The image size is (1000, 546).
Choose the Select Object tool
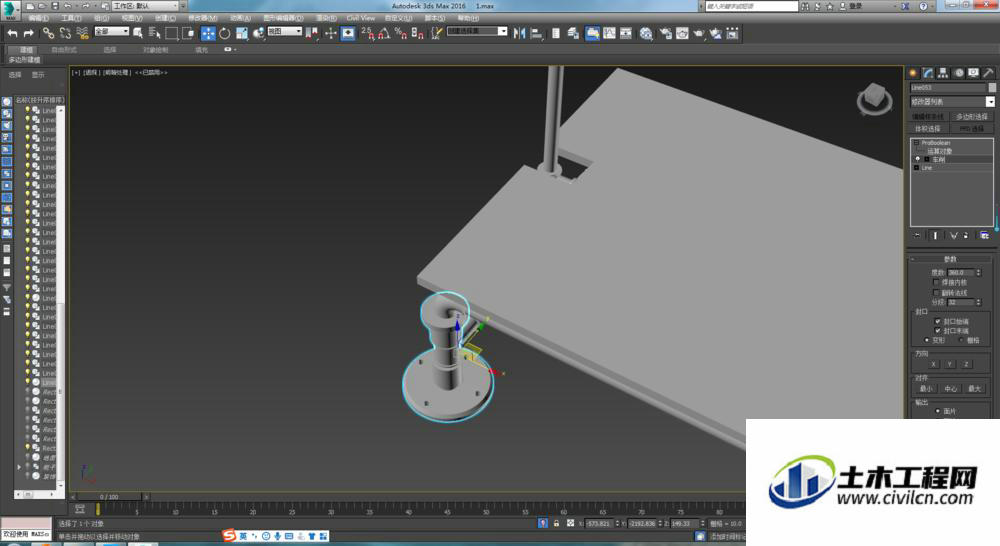pos(138,33)
